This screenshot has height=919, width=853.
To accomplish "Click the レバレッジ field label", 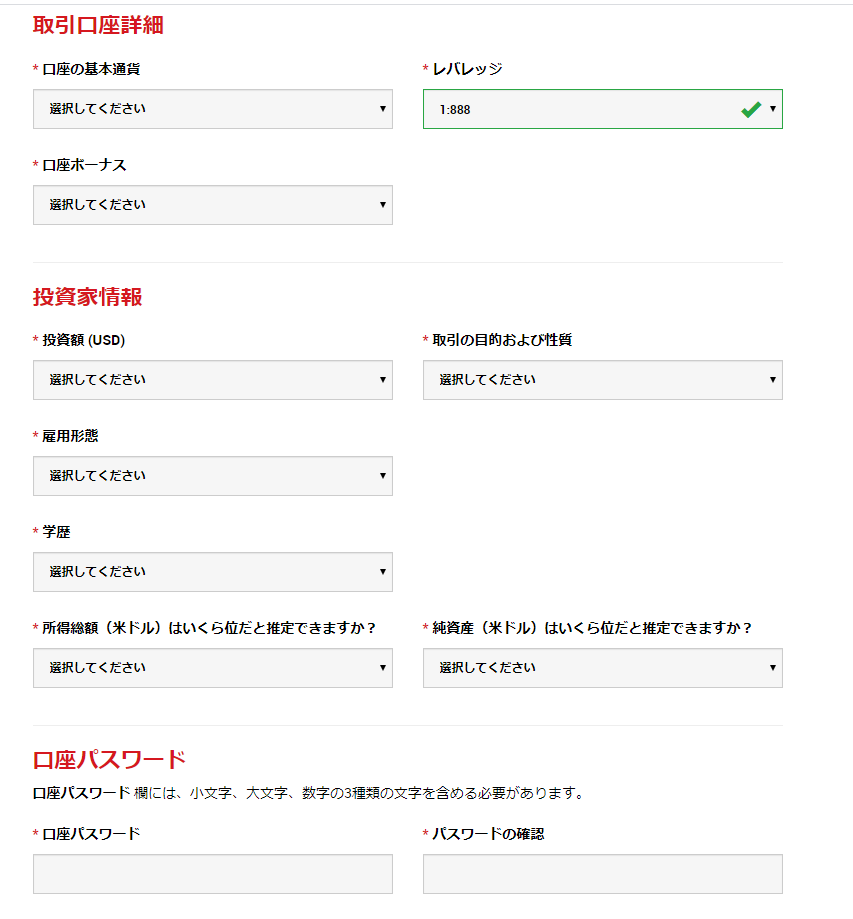I will (467, 69).
